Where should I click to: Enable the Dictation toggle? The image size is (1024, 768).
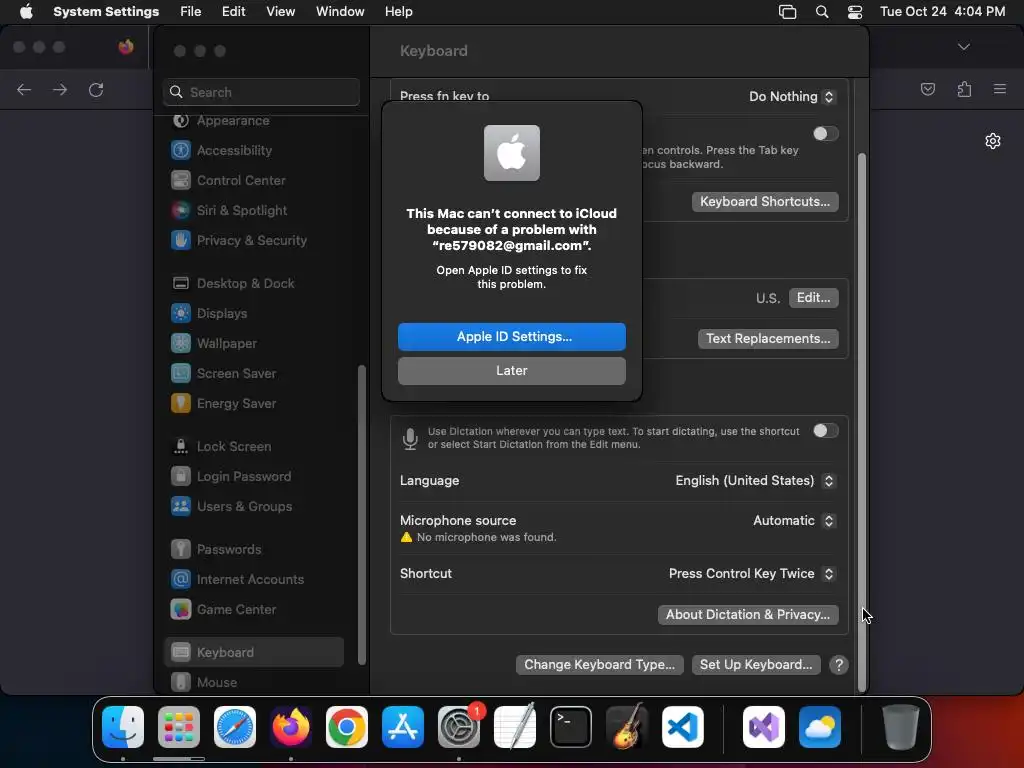click(825, 430)
